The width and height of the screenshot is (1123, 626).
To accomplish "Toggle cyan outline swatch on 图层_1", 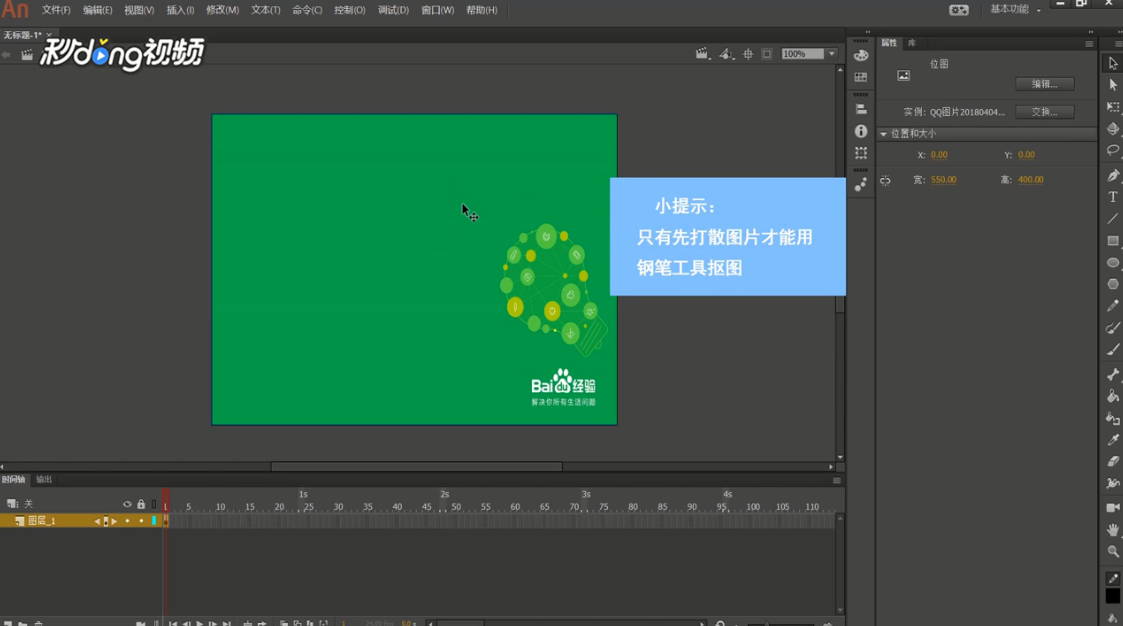I will tap(154, 521).
